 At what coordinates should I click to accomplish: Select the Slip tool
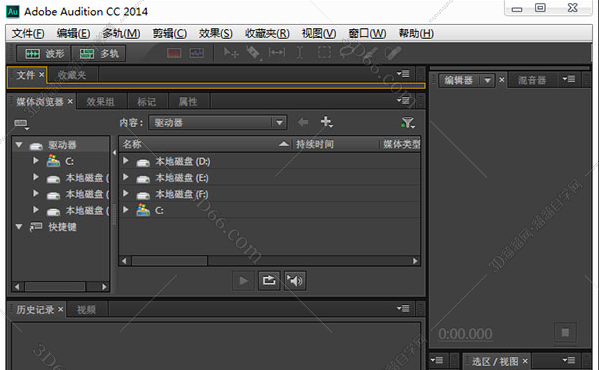point(277,52)
